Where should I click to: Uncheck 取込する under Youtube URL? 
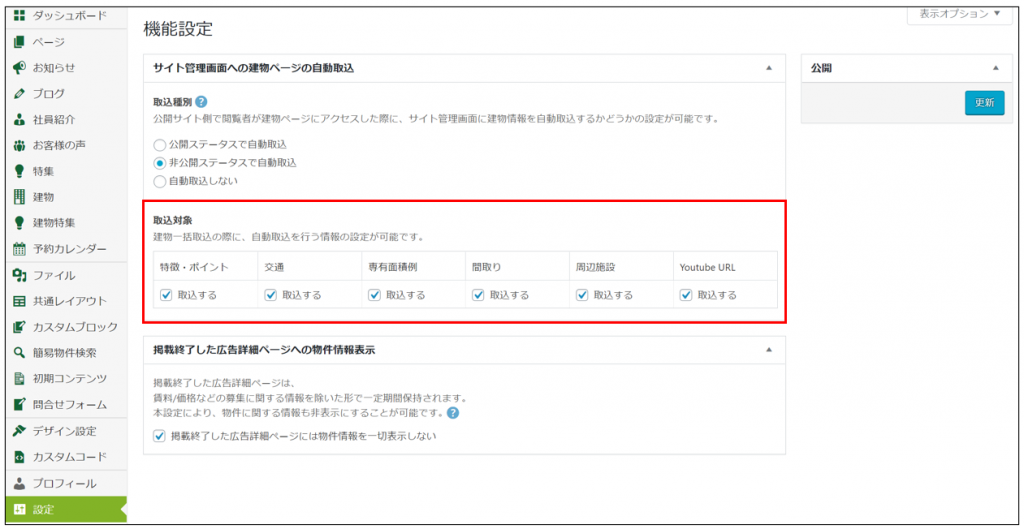point(686,295)
